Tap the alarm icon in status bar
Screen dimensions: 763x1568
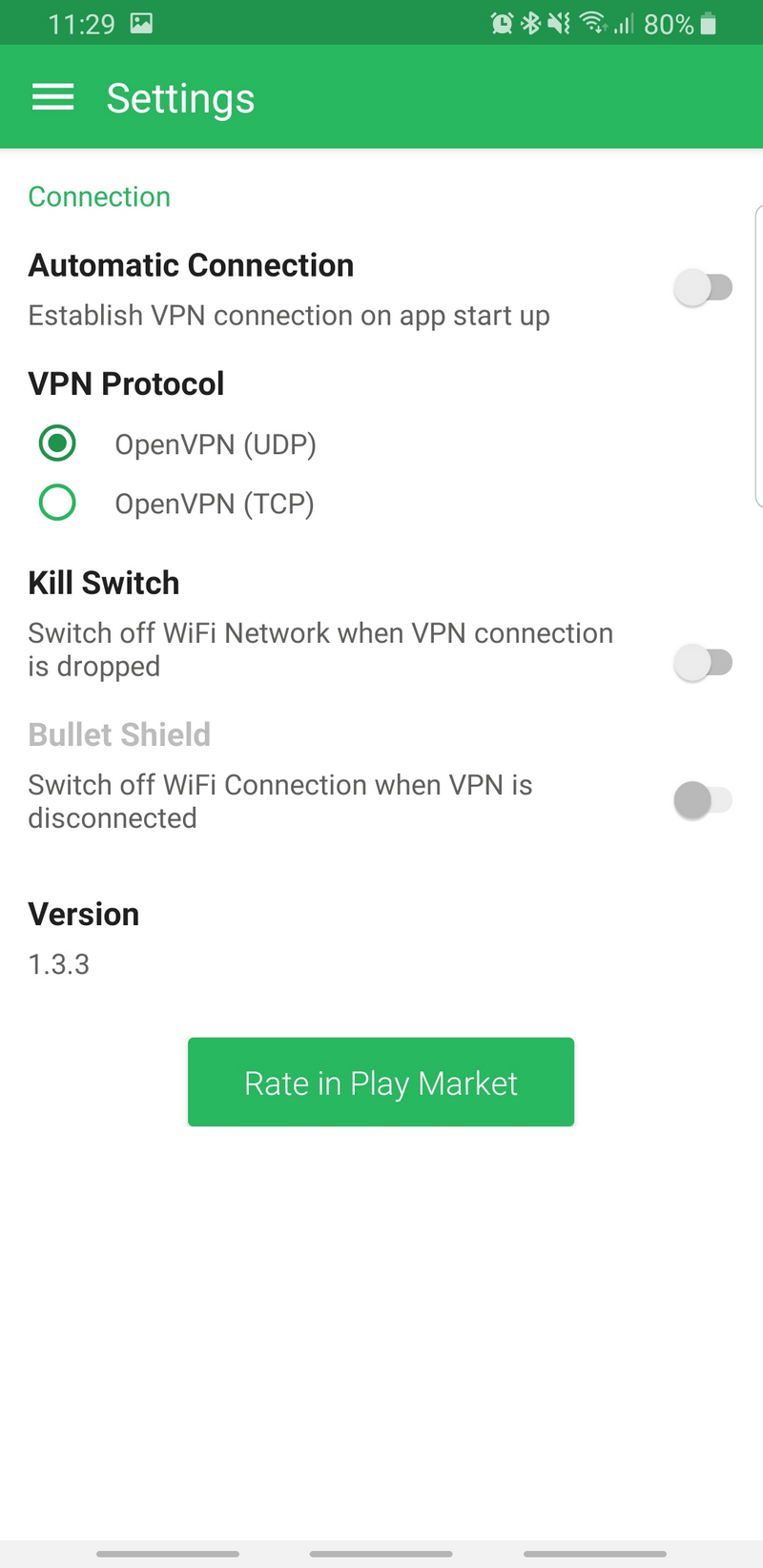click(502, 23)
